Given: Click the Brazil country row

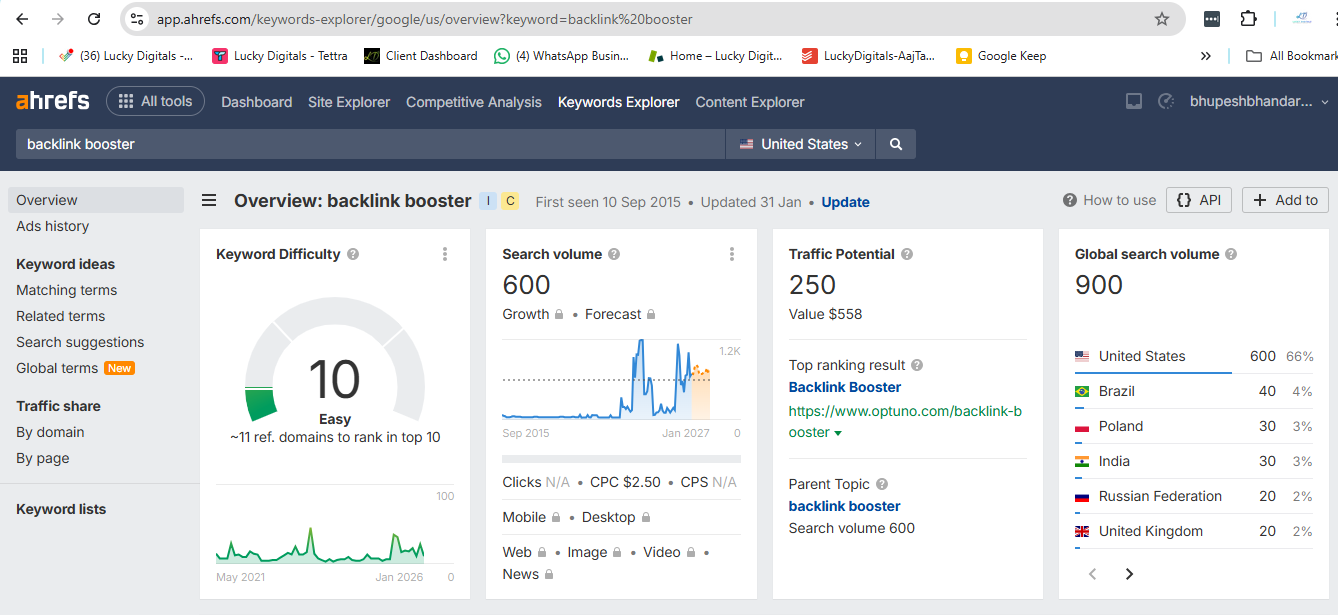Looking at the screenshot, I should pyautogui.click(x=1194, y=391).
